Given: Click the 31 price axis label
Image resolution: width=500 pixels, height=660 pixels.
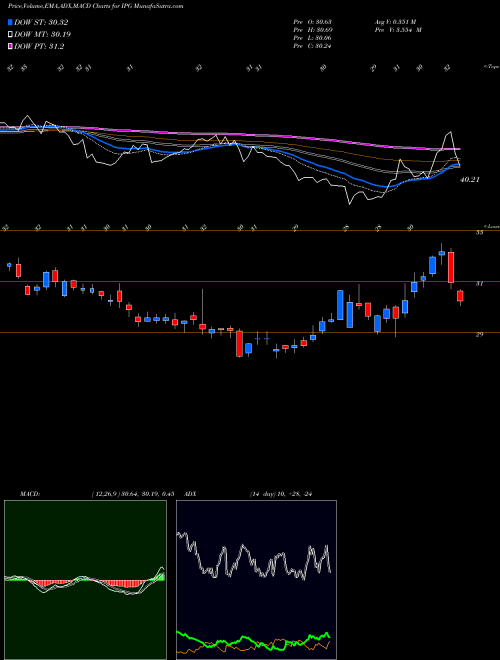Looking at the screenshot, I should tap(479, 284).
